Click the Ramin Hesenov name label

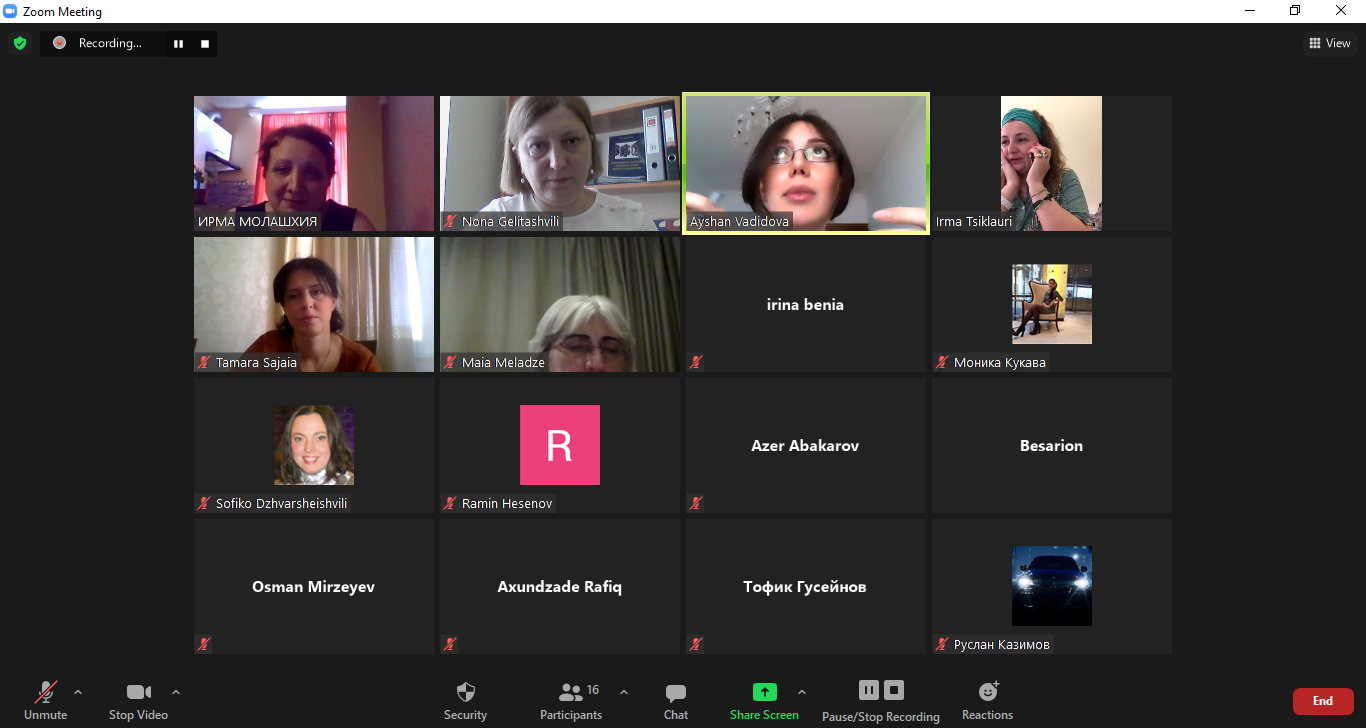click(507, 504)
